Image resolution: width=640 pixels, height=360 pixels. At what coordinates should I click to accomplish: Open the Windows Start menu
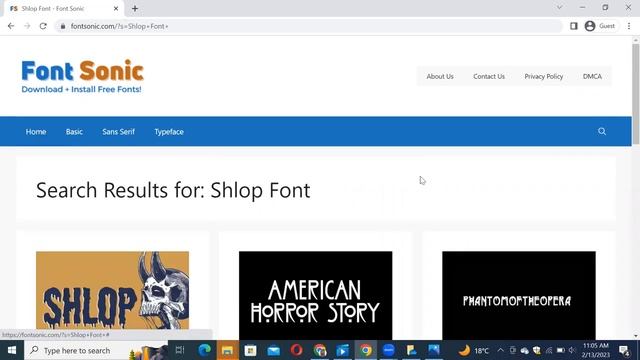pos(12,350)
